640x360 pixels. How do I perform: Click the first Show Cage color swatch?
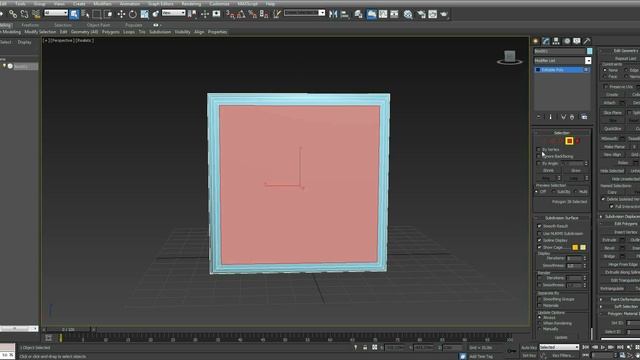(575, 247)
